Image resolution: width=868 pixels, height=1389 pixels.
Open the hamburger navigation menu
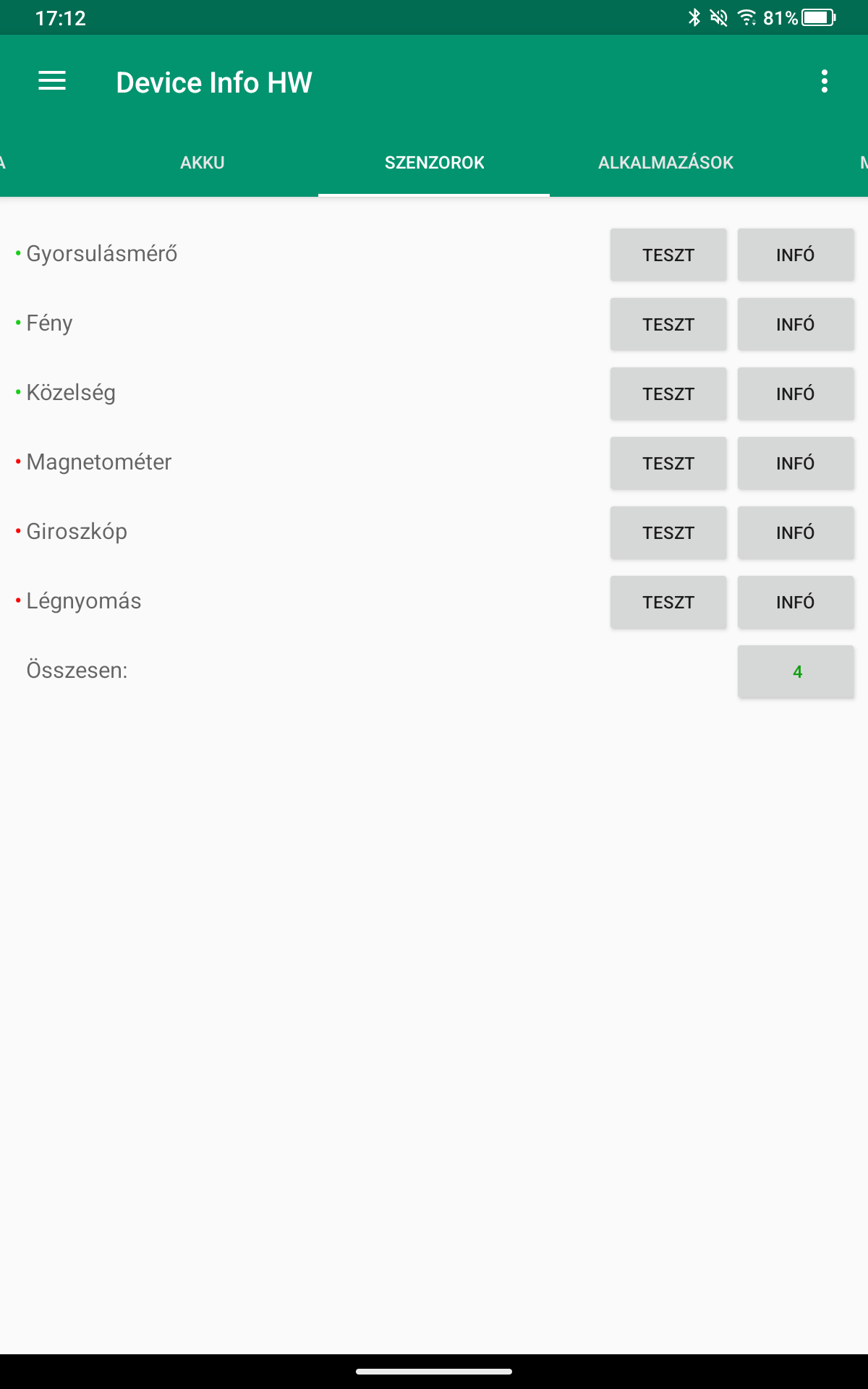pos(52,81)
